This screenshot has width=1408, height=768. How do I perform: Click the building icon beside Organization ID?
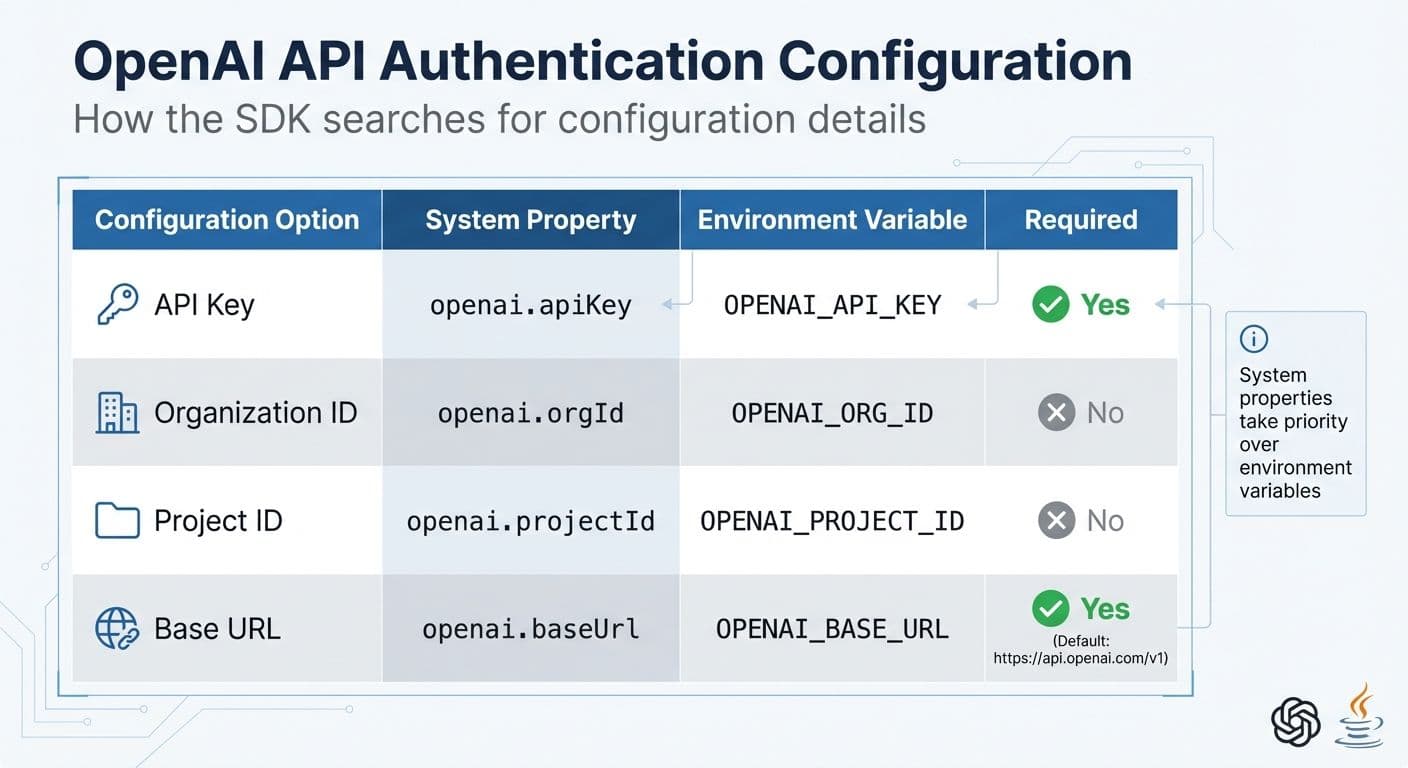coord(117,412)
